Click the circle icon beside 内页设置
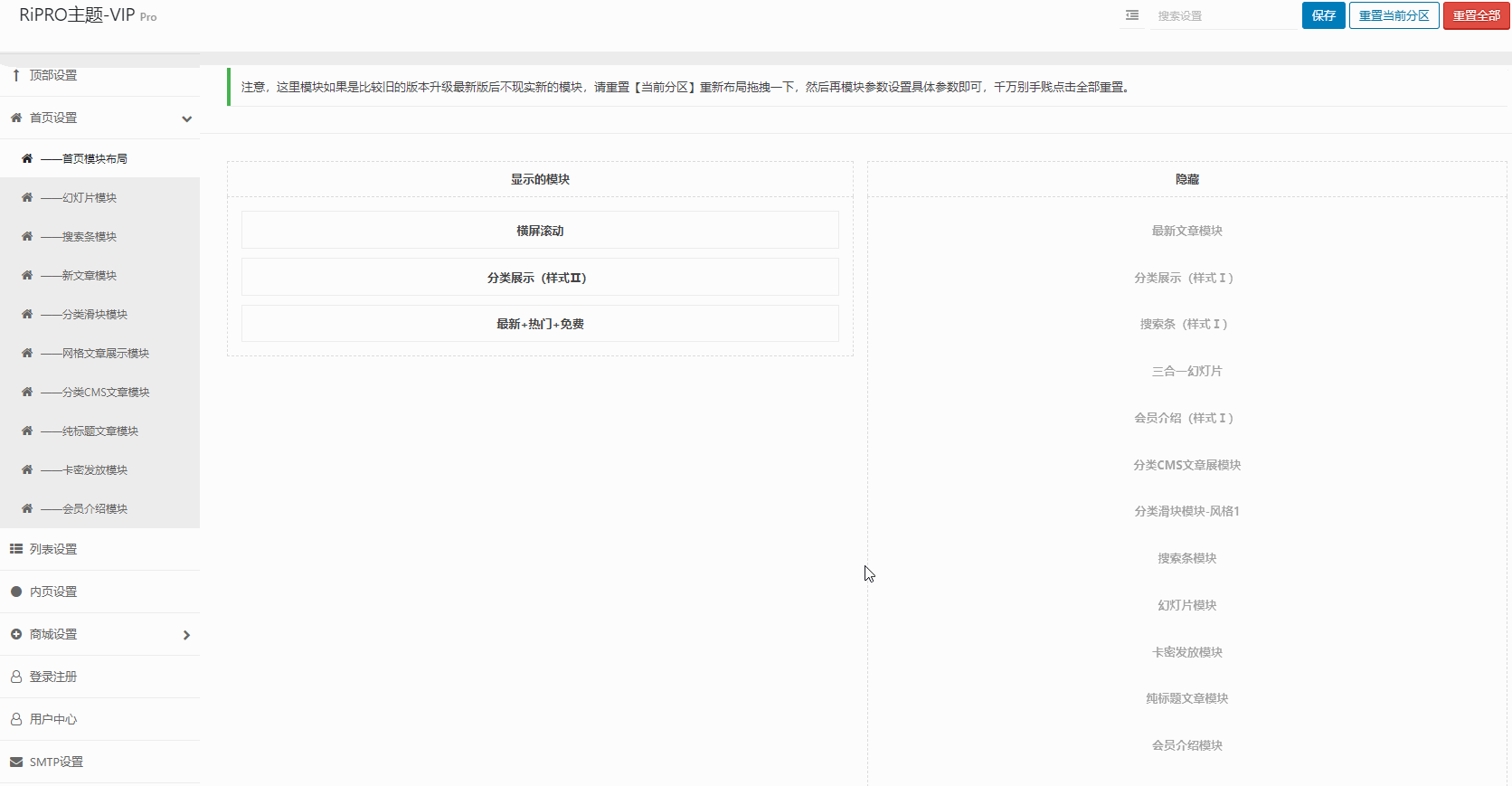This screenshot has width=1512, height=786. click(x=16, y=592)
